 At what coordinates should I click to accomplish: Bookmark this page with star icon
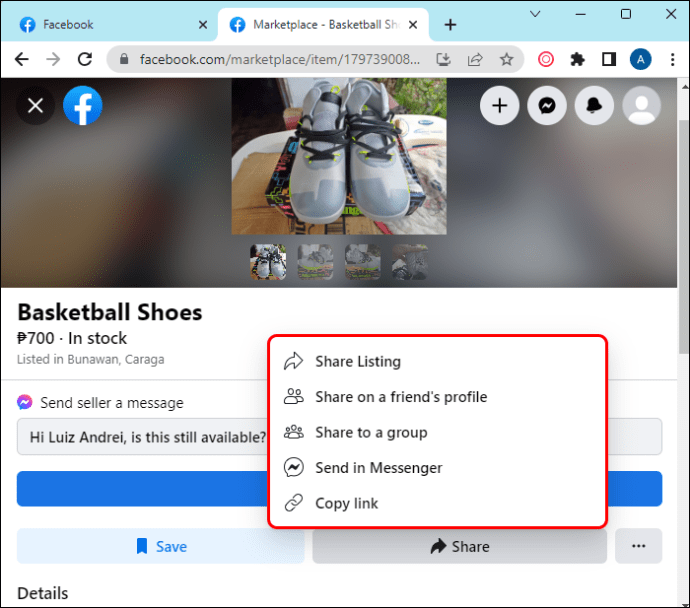[x=507, y=59]
